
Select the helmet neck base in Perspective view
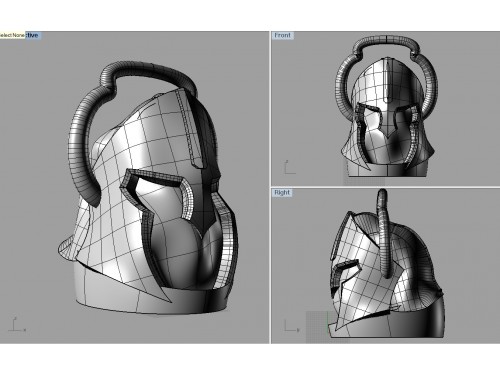[x=143, y=293]
